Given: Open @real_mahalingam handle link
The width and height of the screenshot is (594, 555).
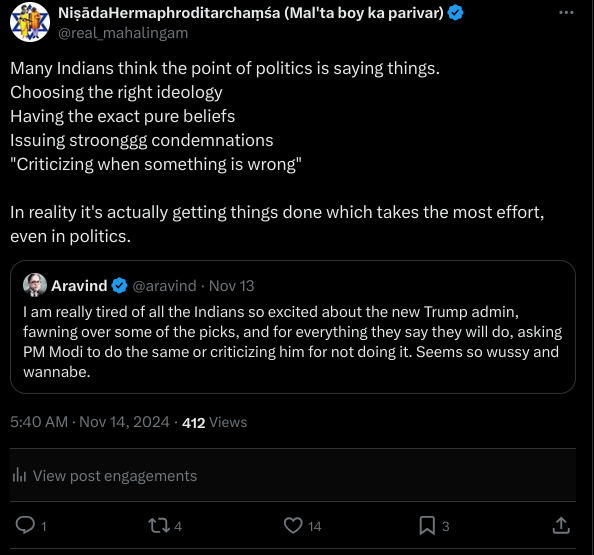Looking at the screenshot, I should click(x=123, y=33).
